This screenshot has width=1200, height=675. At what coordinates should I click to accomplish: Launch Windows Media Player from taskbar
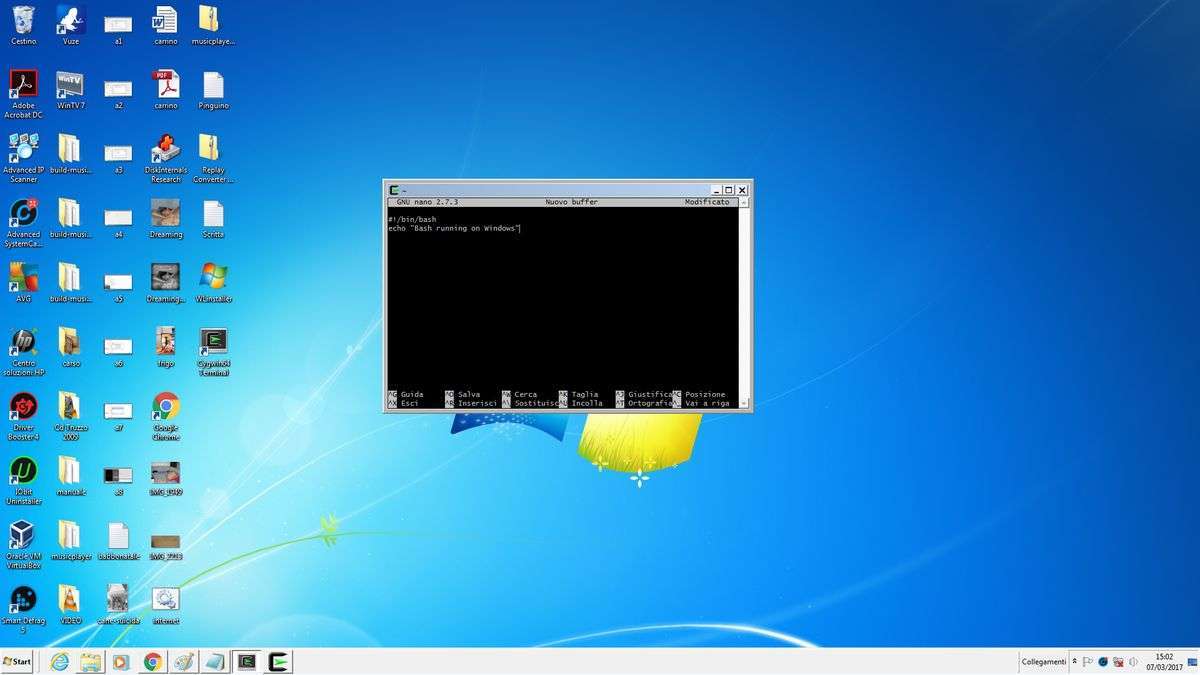121,661
